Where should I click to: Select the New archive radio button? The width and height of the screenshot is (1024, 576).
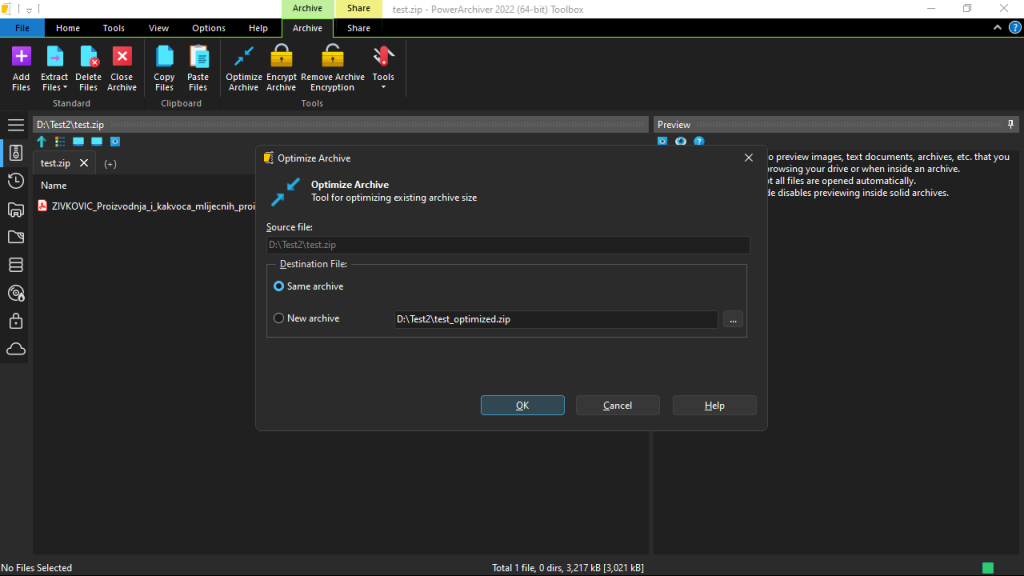click(279, 318)
